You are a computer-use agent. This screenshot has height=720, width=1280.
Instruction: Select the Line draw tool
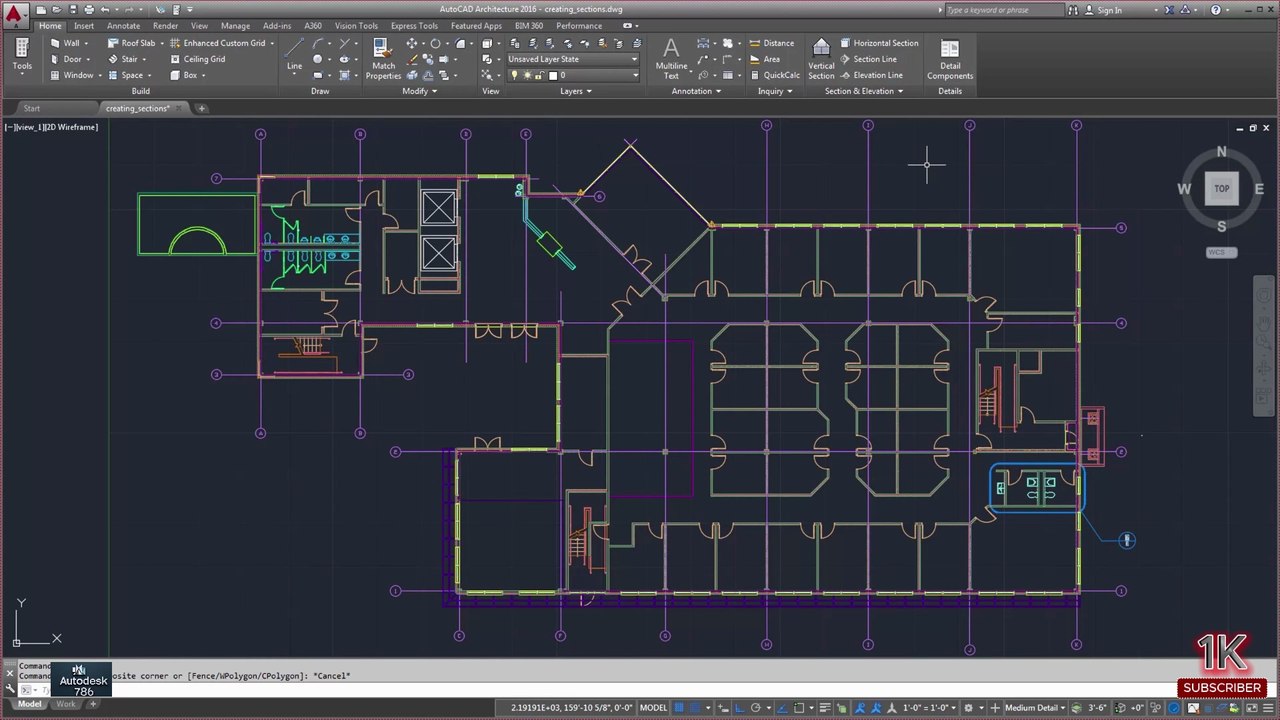click(294, 55)
